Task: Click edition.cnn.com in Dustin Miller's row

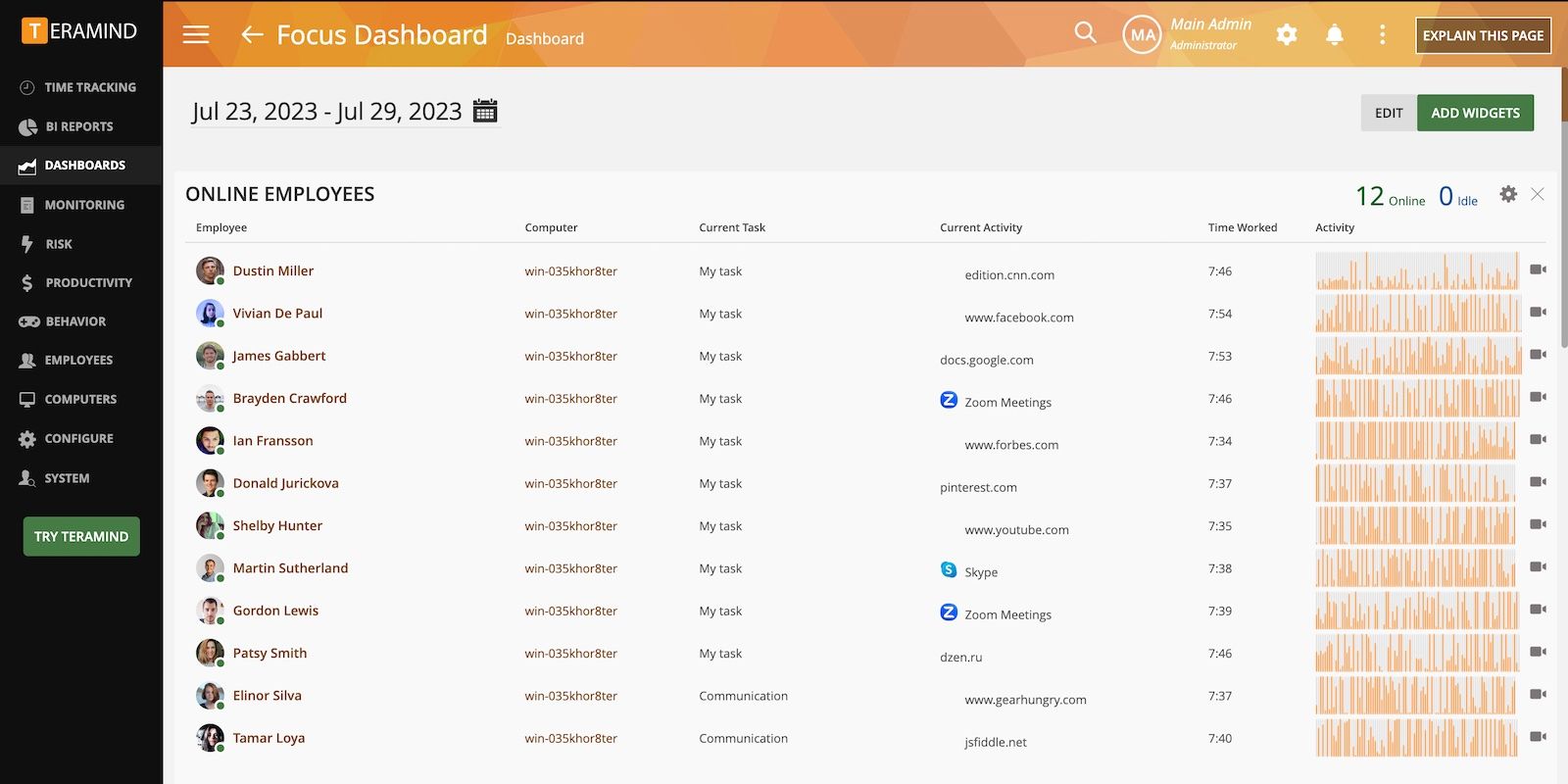Action: [x=1009, y=275]
